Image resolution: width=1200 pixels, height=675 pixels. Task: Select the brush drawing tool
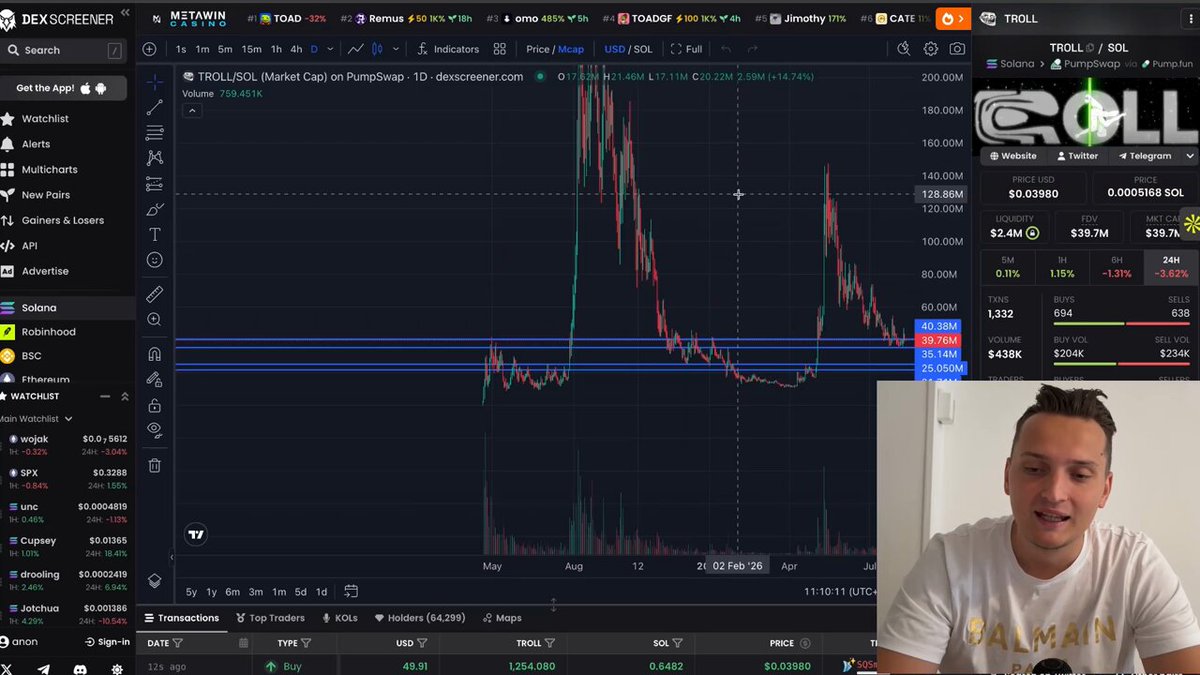click(154, 209)
